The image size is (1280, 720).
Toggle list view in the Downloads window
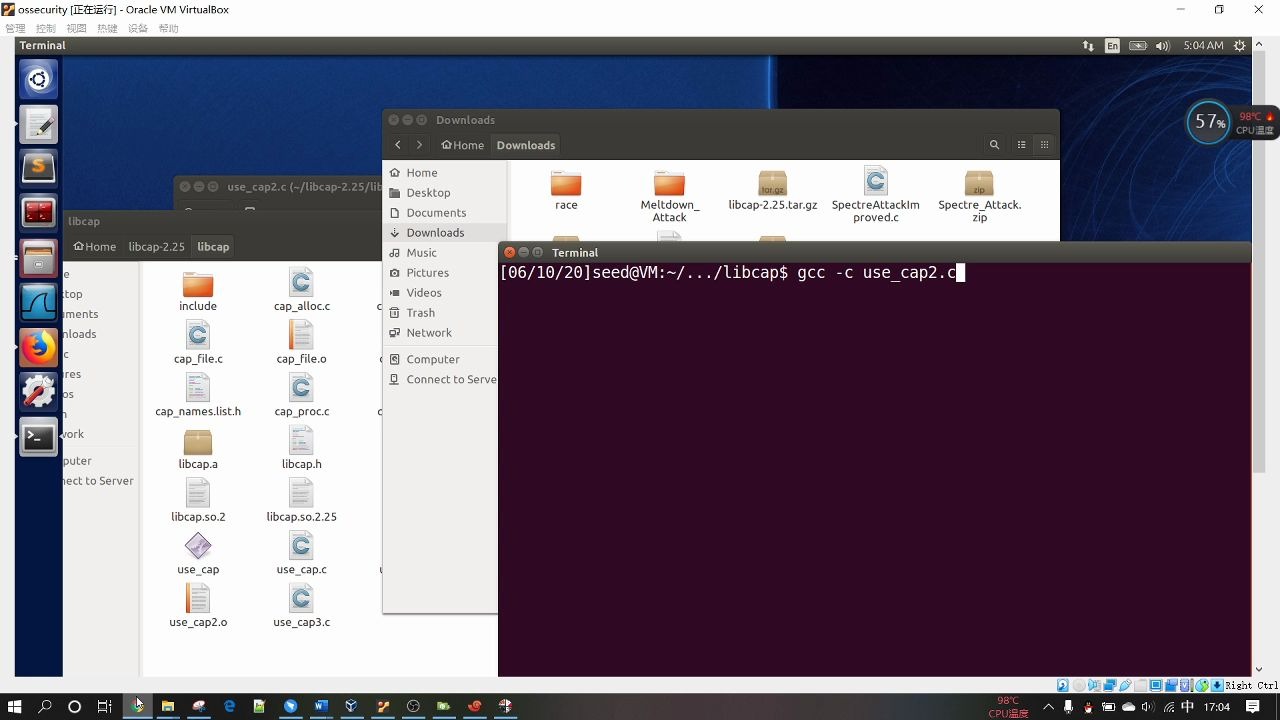pos(1021,144)
